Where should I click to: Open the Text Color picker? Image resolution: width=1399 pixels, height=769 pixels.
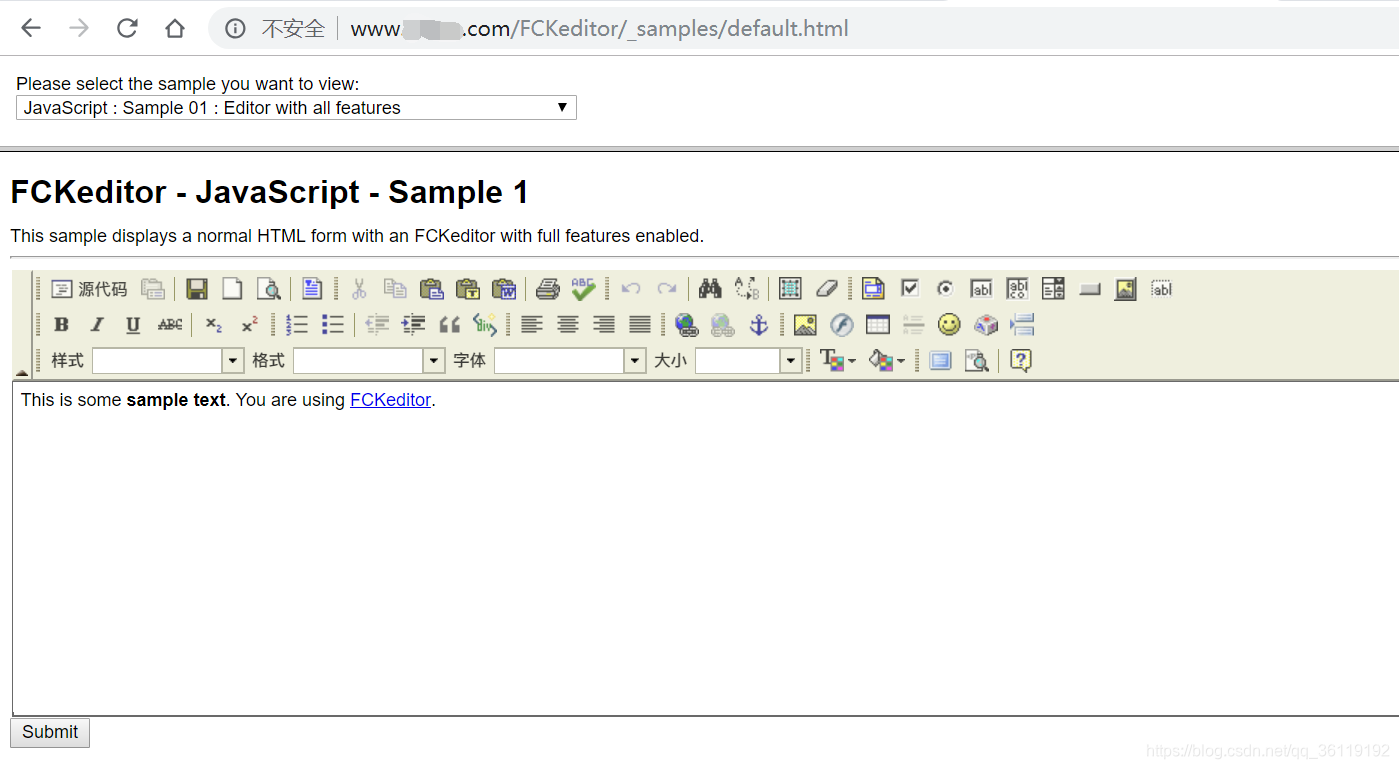coord(837,360)
